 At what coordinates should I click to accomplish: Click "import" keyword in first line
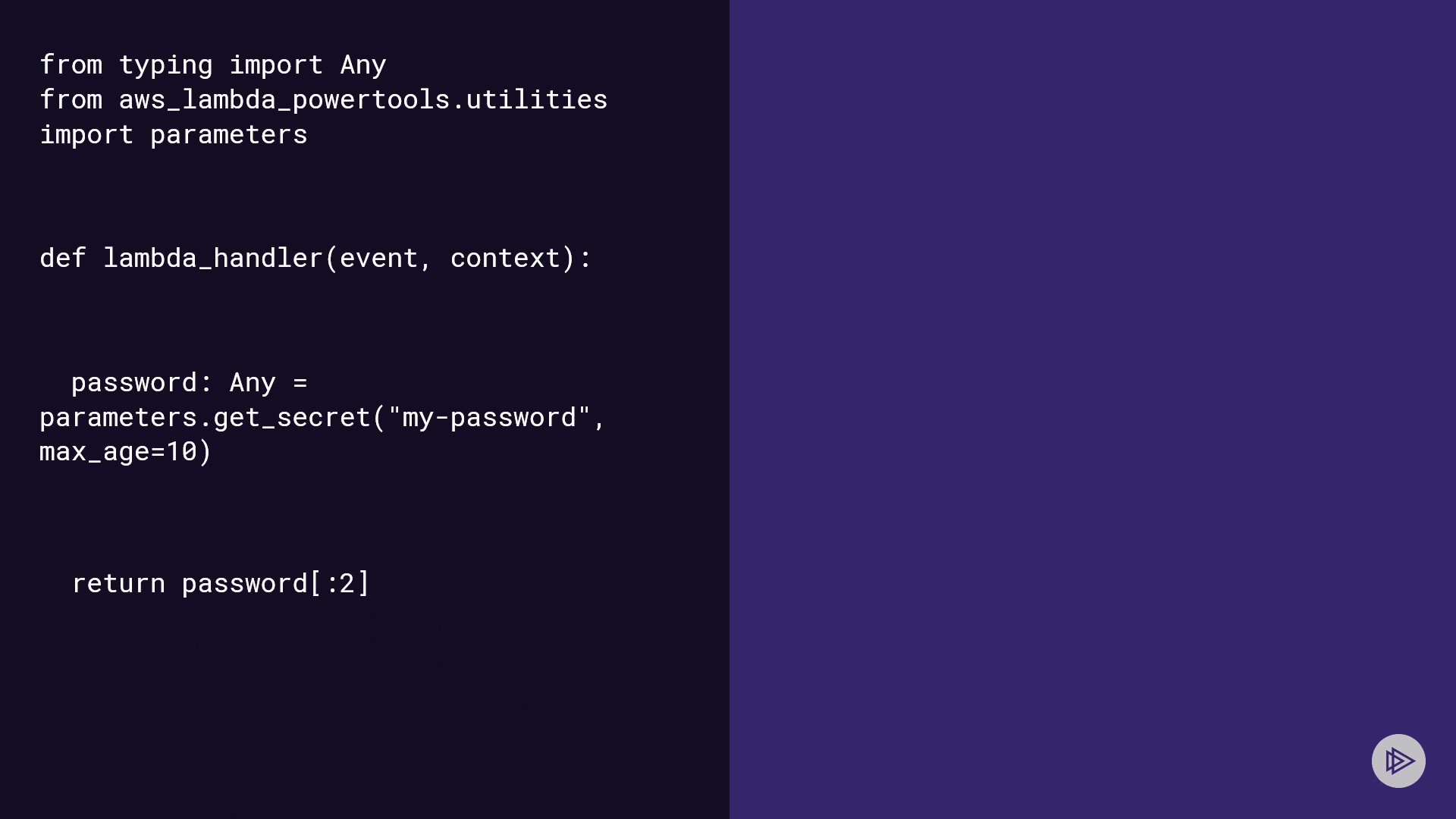pyautogui.click(x=276, y=65)
